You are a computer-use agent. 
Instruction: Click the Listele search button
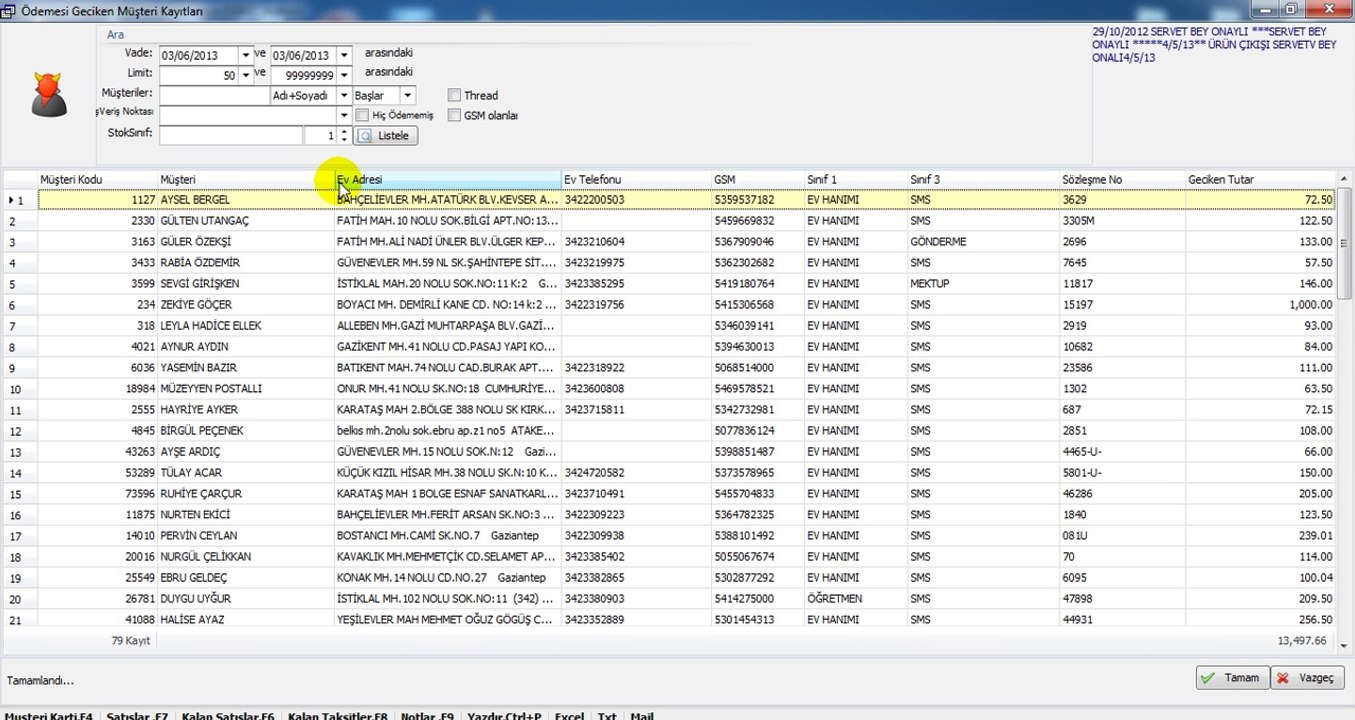point(387,135)
